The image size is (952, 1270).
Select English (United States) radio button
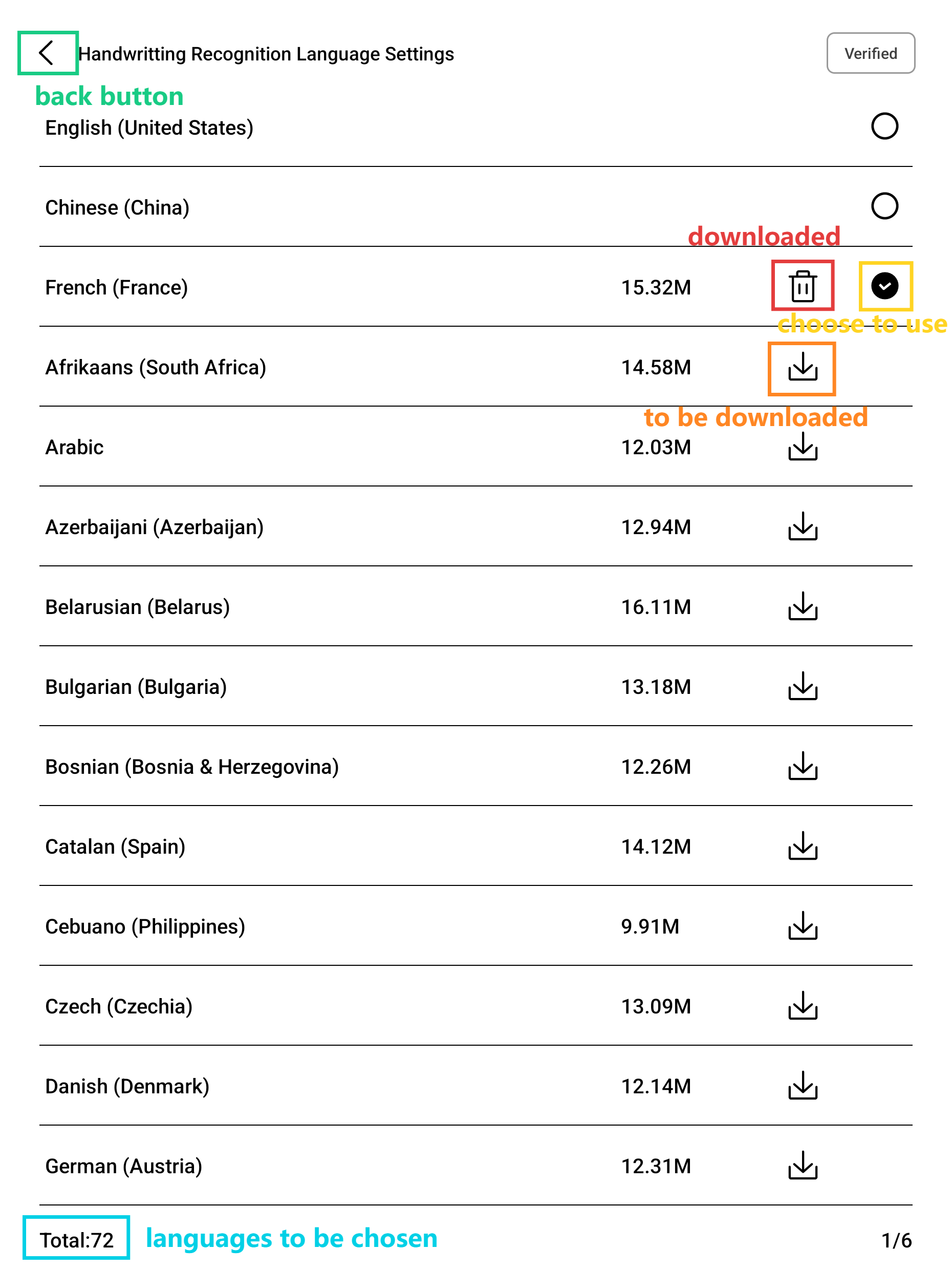point(884,126)
